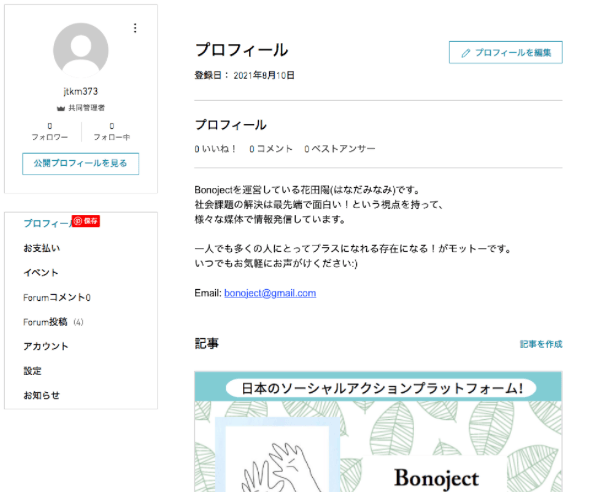The height and width of the screenshot is (492, 615).
Task: Open the three-dot menu on profile card
Action: pyautogui.click(x=135, y=28)
